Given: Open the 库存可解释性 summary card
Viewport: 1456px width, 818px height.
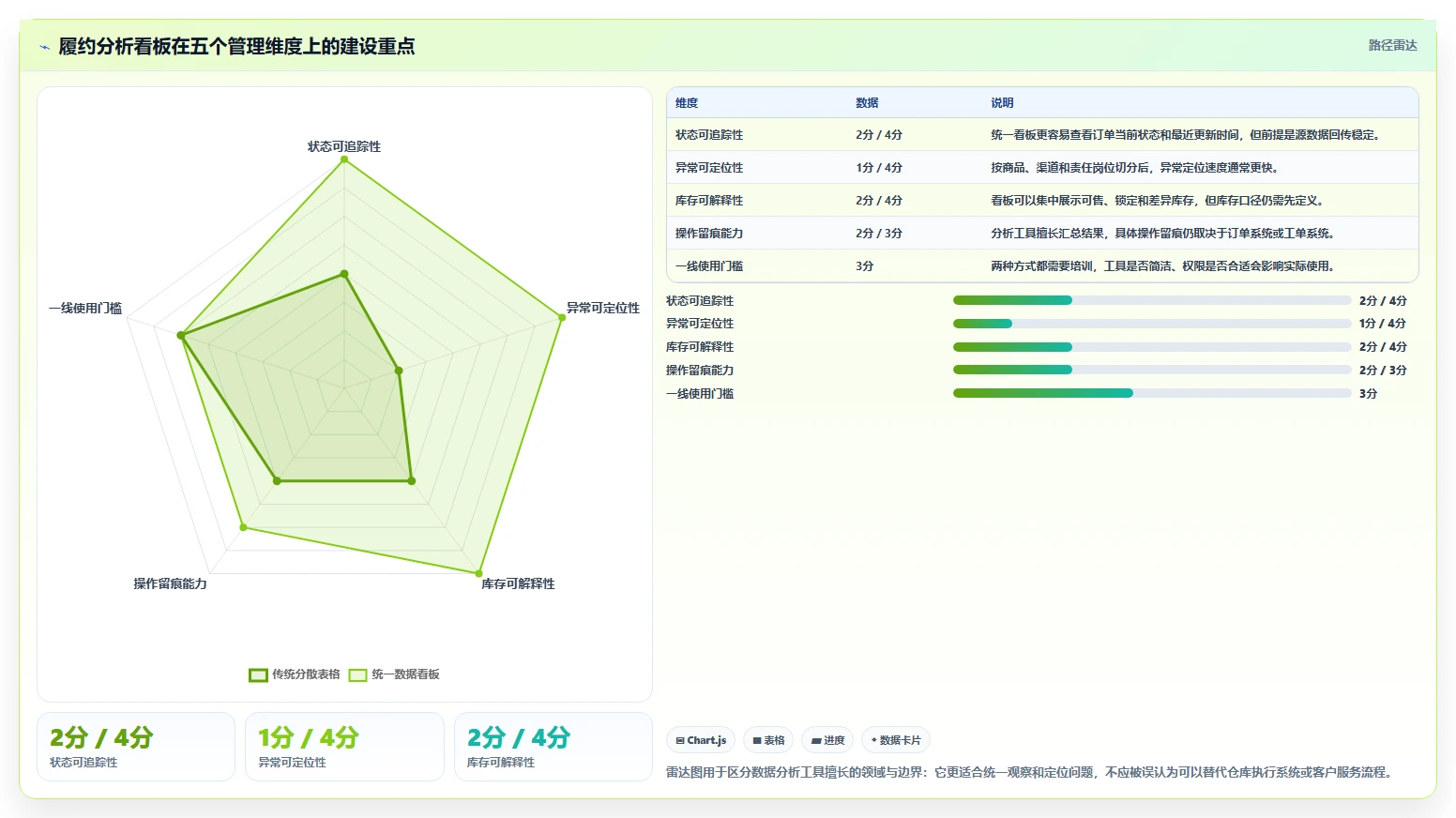Looking at the screenshot, I should [x=554, y=747].
